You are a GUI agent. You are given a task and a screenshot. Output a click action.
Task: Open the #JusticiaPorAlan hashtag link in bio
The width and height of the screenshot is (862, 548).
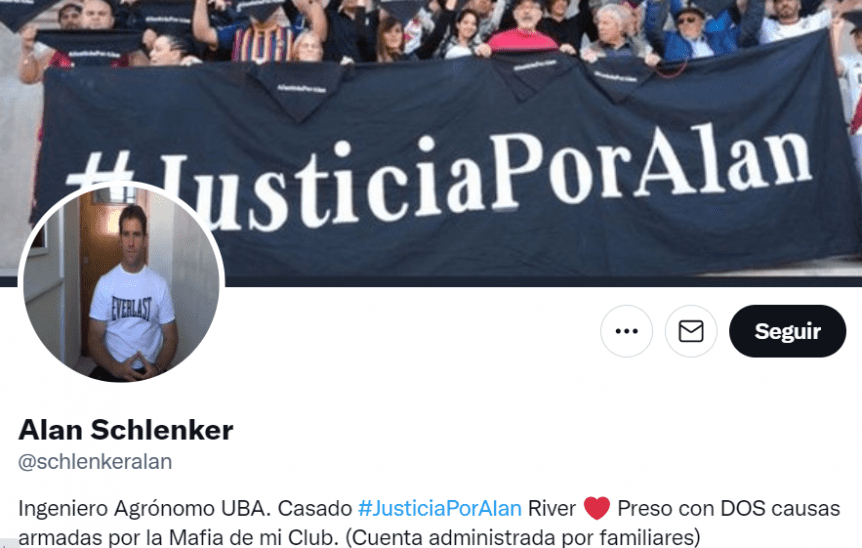click(439, 508)
